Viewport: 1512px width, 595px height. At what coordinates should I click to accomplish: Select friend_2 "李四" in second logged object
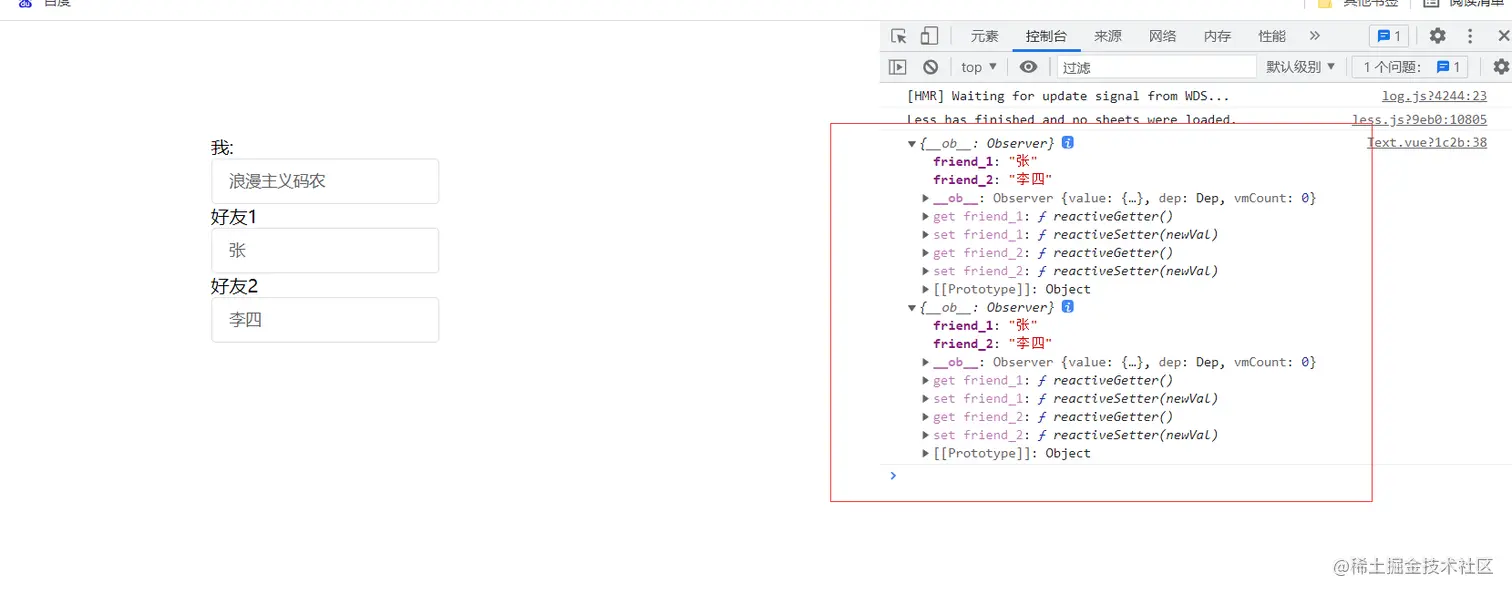[x=993, y=343]
